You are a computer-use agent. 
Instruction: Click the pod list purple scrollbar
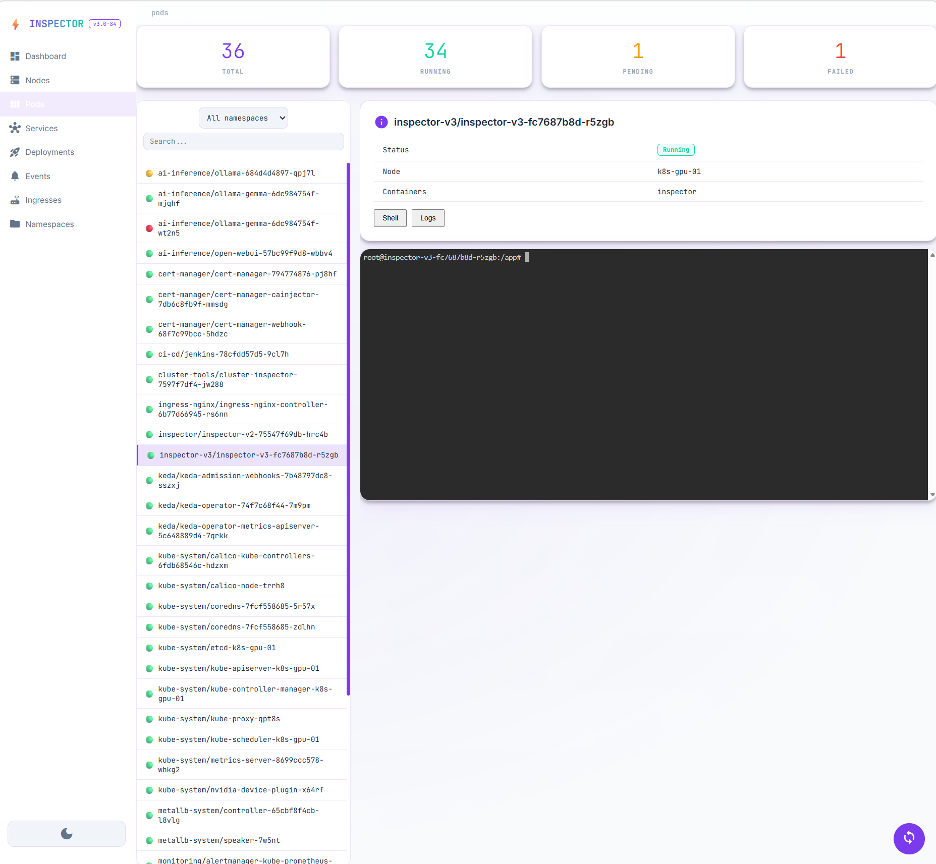[x=348, y=429]
